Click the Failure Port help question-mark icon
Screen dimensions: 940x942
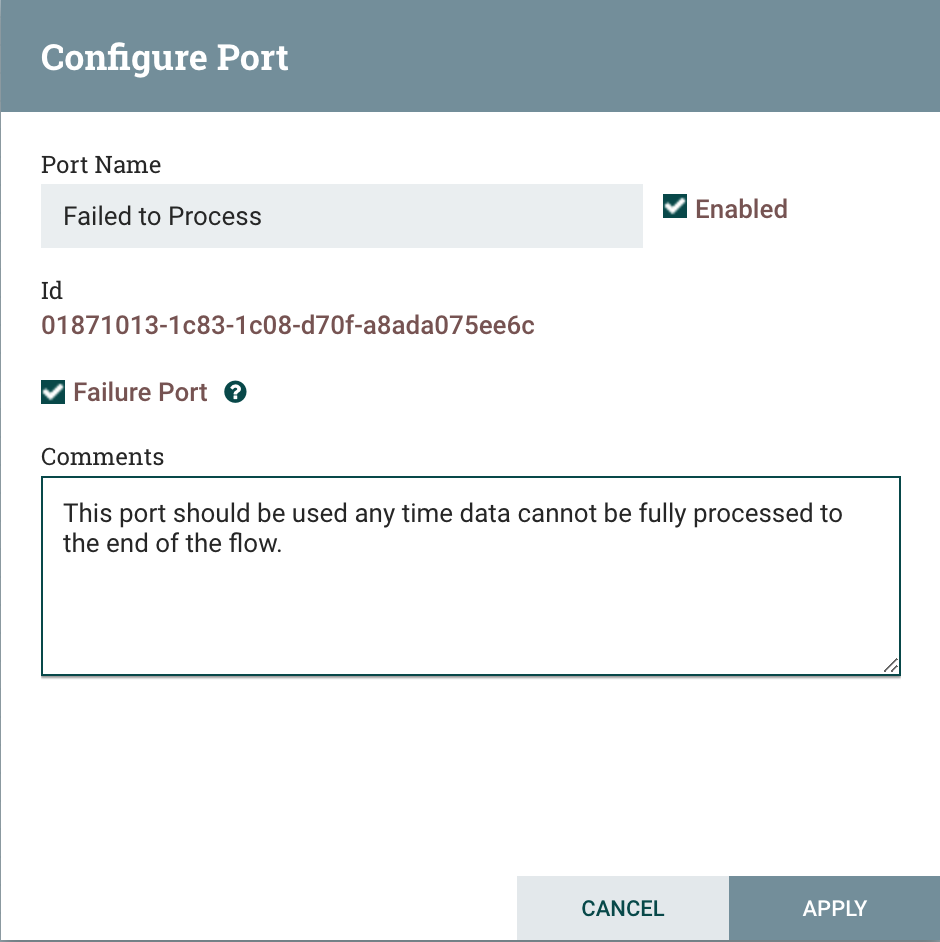point(235,392)
